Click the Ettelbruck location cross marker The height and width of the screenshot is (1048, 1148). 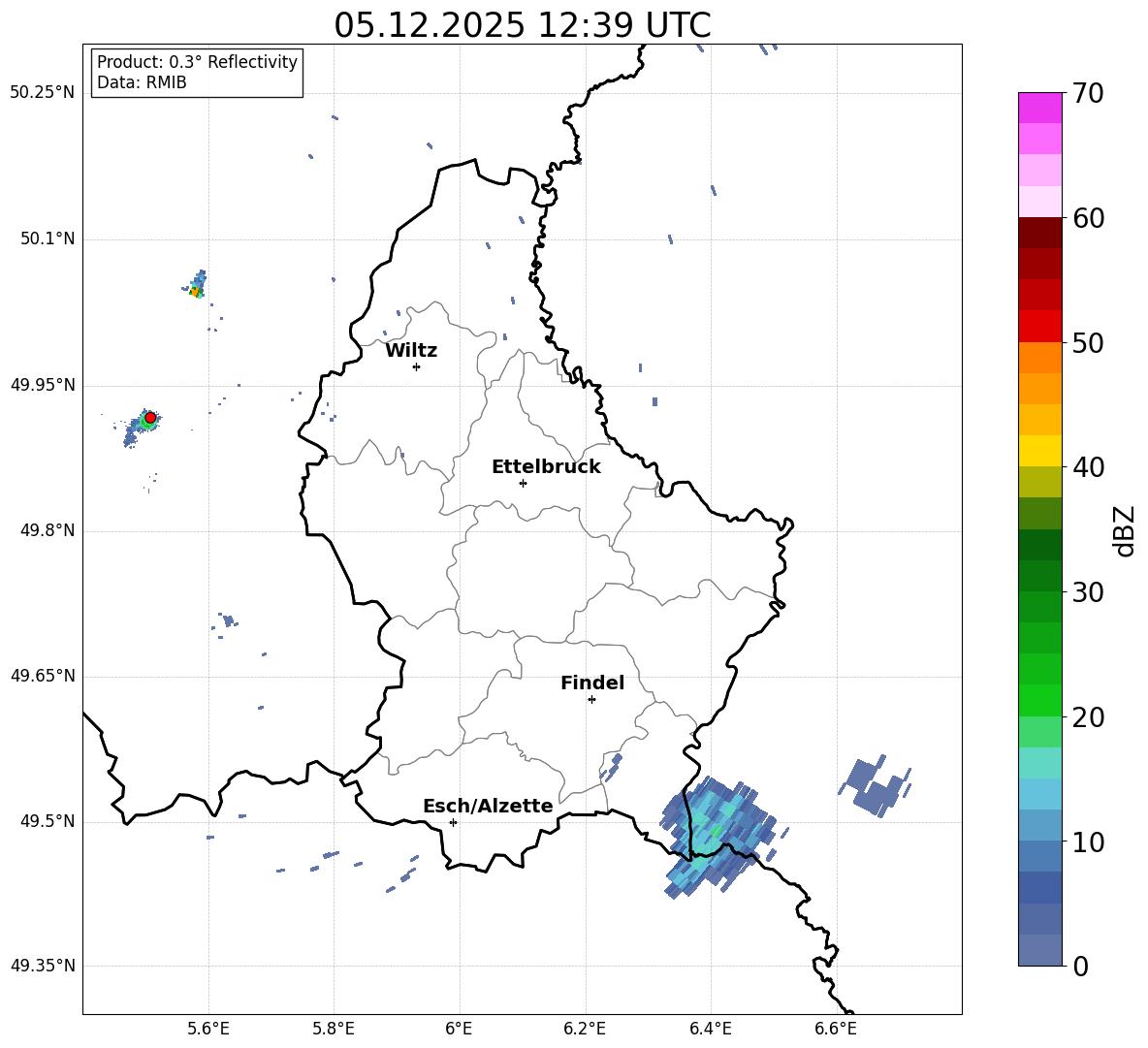pyautogui.click(x=523, y=483)
